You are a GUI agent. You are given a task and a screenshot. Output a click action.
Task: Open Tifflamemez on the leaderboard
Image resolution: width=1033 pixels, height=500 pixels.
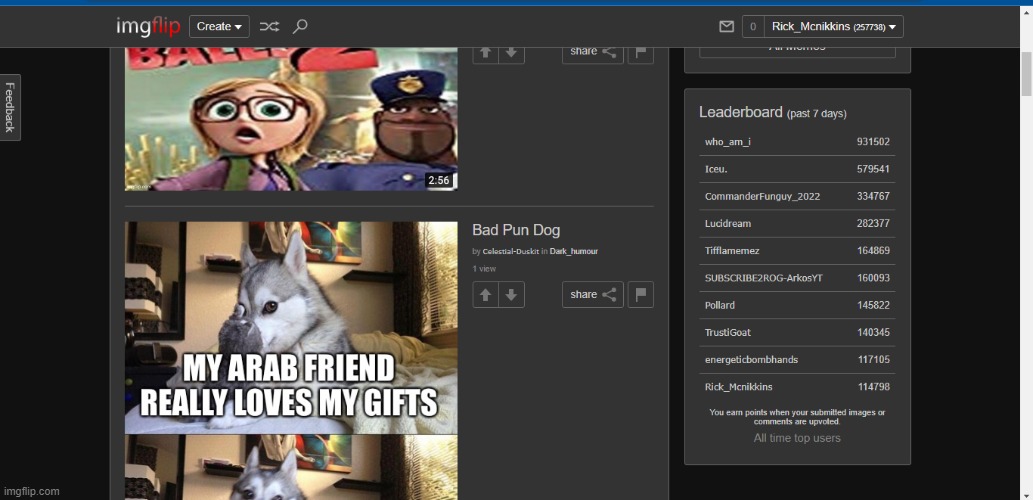click(733, 250)
